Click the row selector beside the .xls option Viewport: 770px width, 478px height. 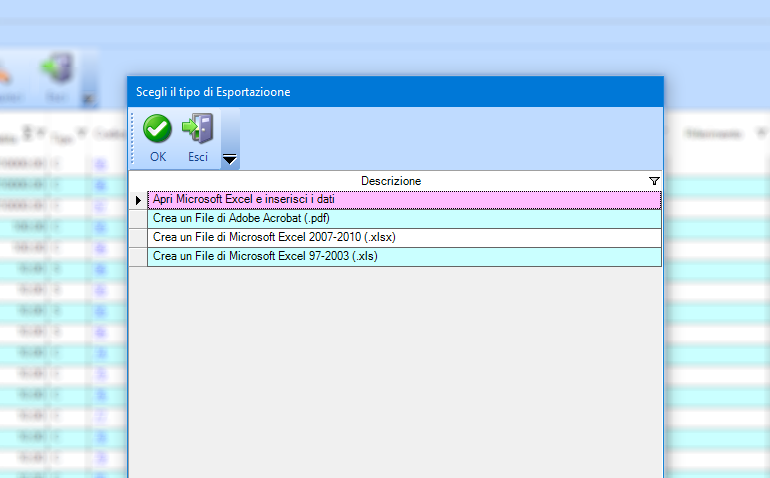[138, 257]
